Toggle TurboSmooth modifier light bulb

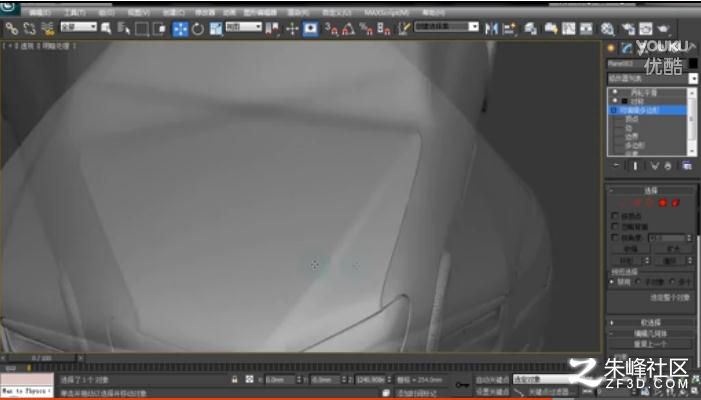[615, 93]
